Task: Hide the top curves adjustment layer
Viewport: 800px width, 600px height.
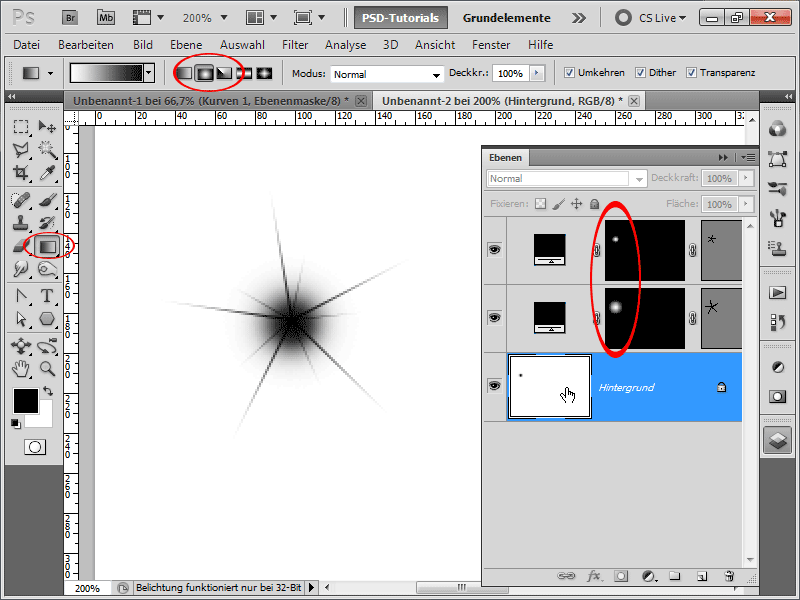Action: 494,249
